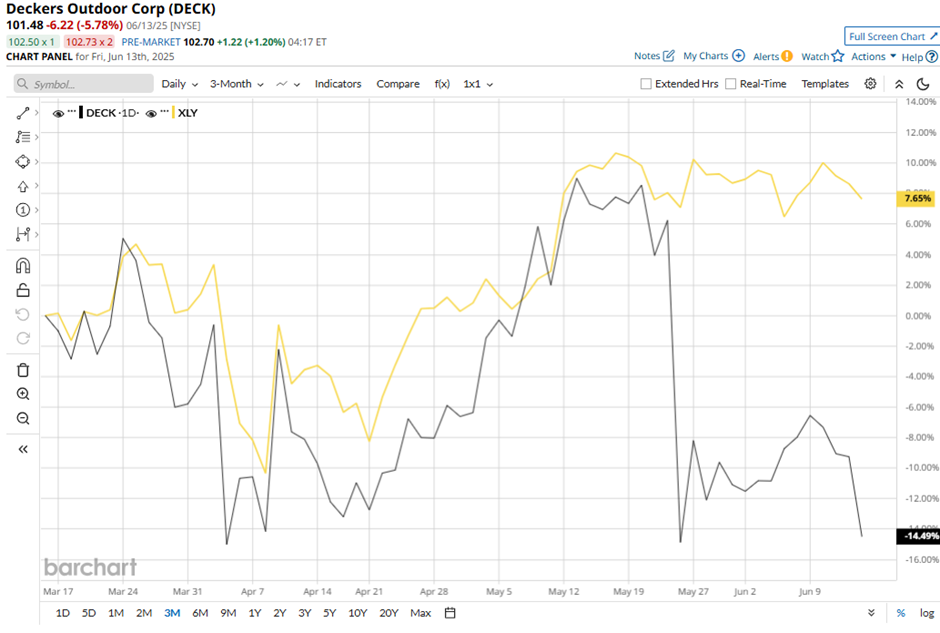Screen dimensions: 940x633
Task: Select the 3M time range
Action: (x=172, y=613)
